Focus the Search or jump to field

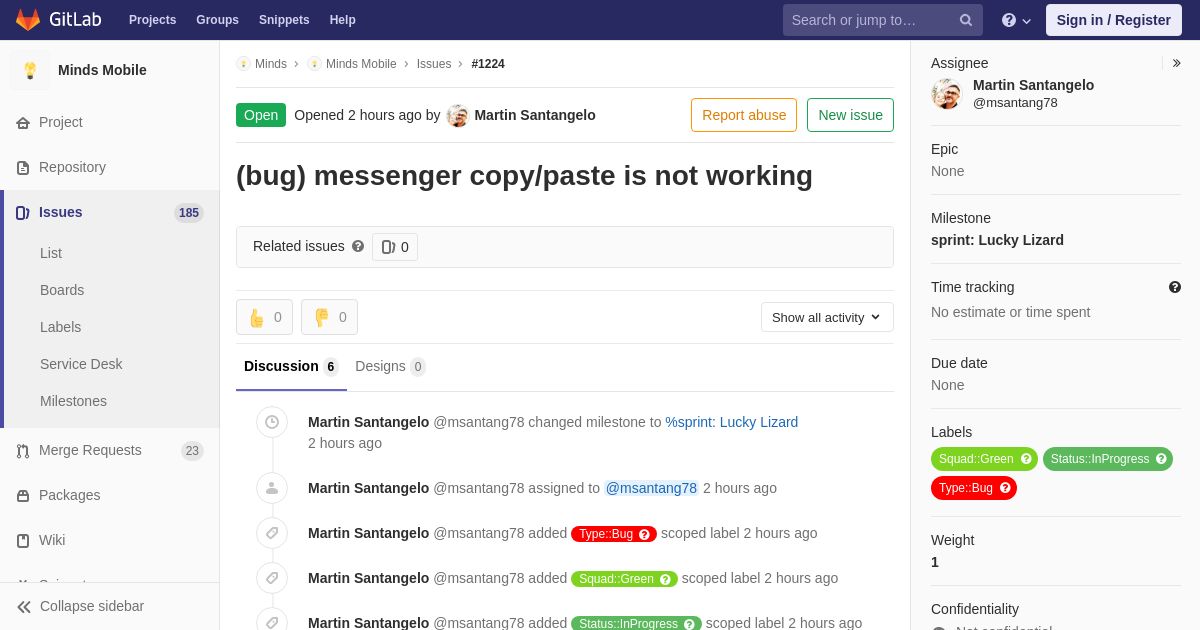click(870, 20)
